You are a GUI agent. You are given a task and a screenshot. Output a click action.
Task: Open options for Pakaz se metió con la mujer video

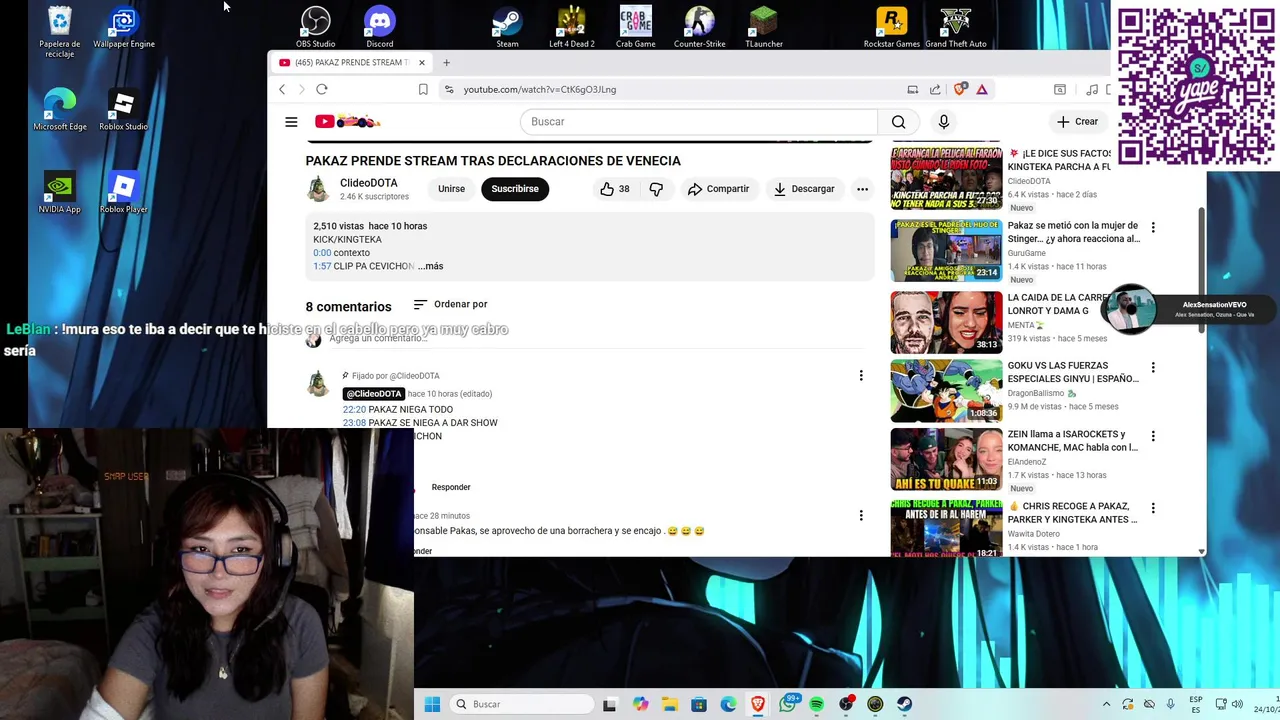(x=1153, y=228)
